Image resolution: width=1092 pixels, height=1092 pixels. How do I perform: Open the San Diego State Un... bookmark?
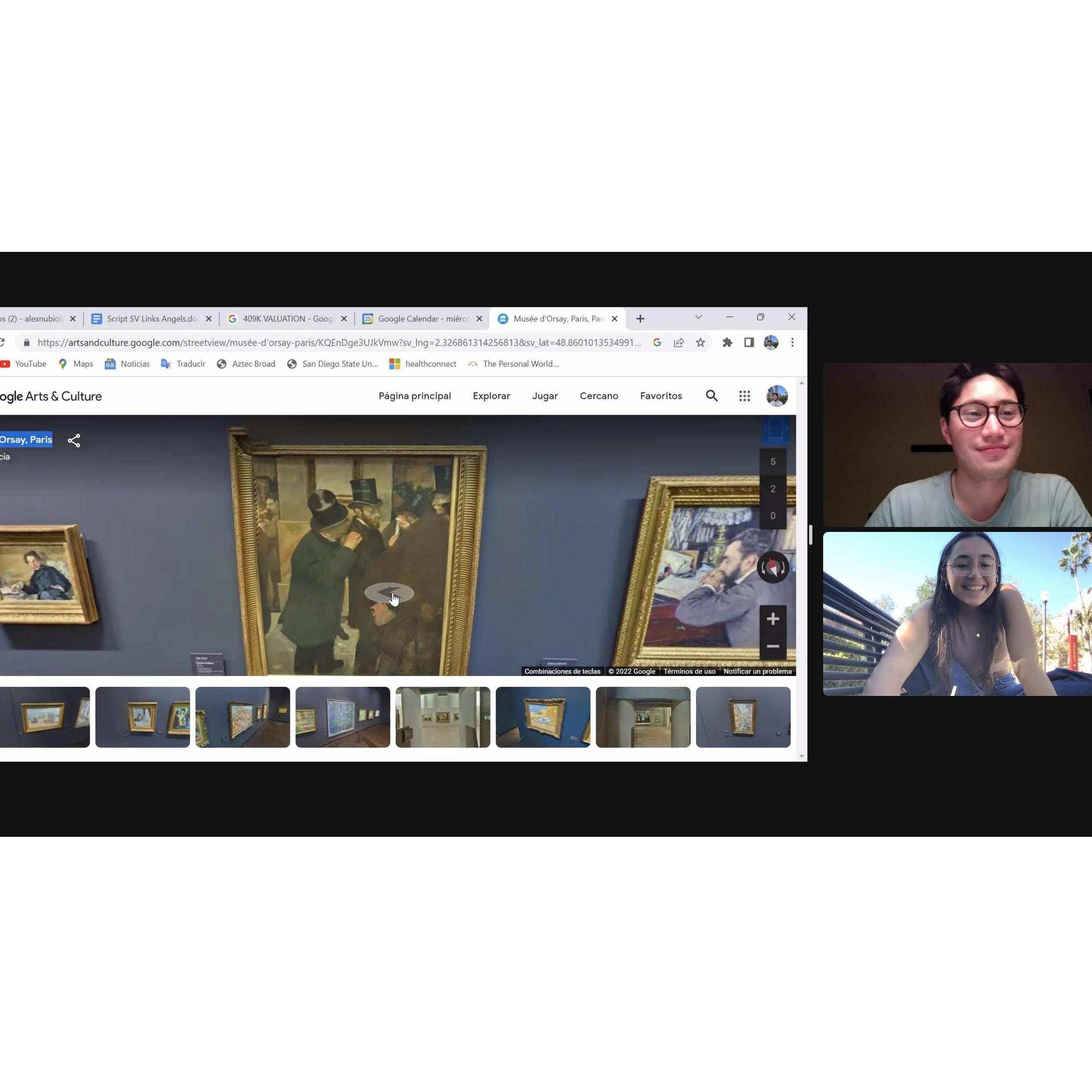pos(332,364)
